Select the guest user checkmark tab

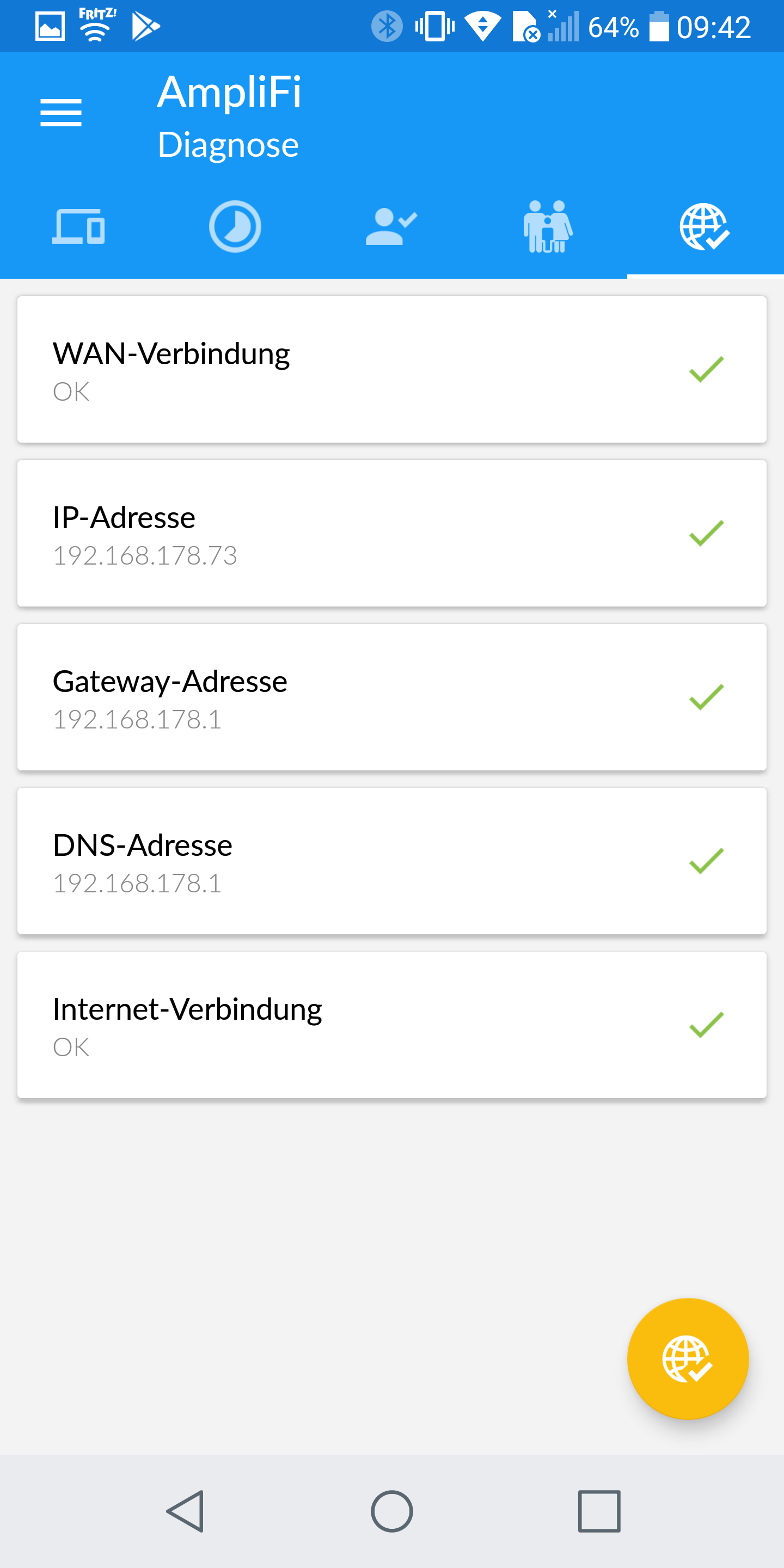[391, 226]
